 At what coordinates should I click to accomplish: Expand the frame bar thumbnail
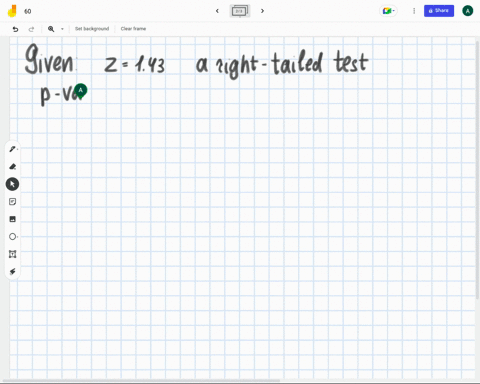(x=240, y=11)
